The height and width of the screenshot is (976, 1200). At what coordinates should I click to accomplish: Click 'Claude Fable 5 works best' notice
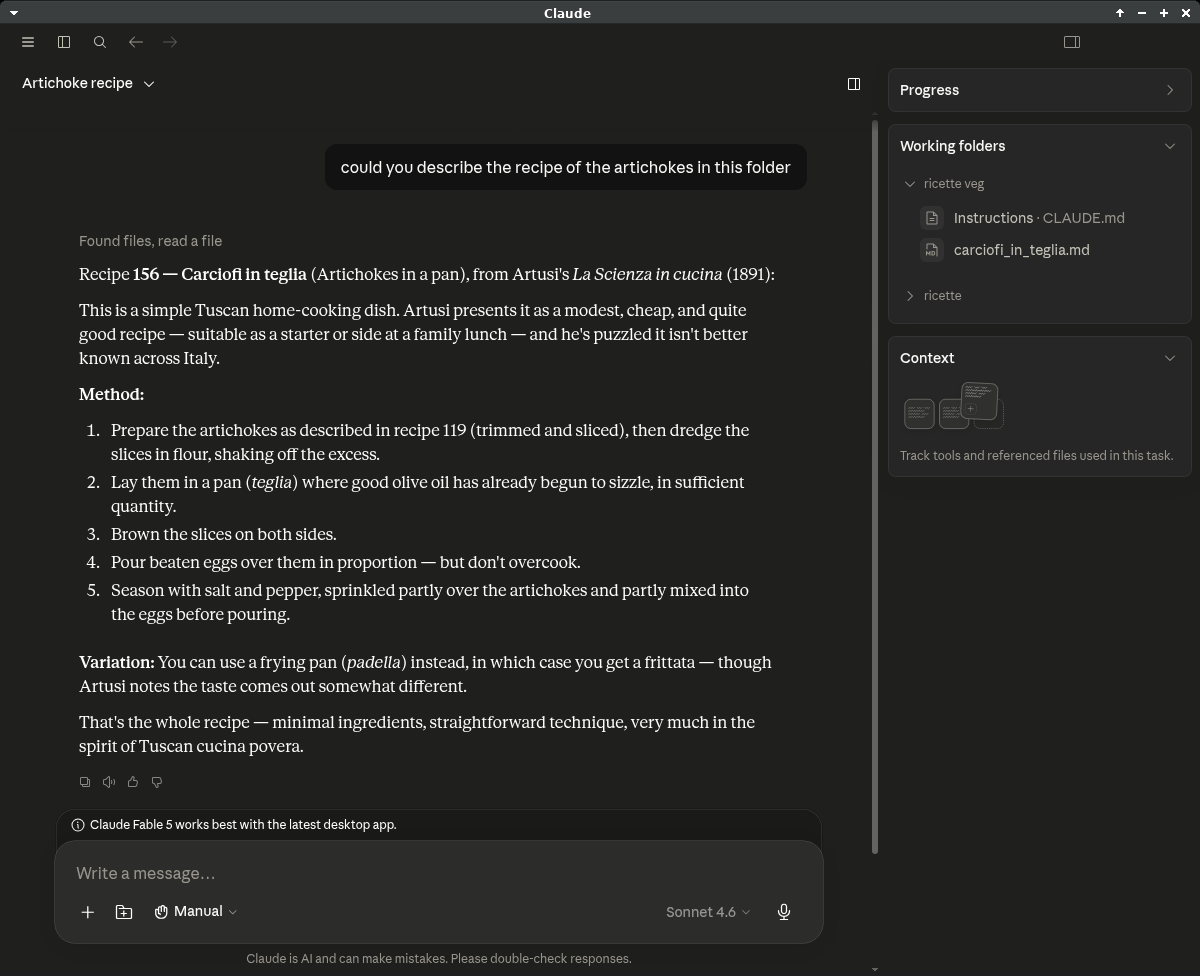tap(243, 825)
